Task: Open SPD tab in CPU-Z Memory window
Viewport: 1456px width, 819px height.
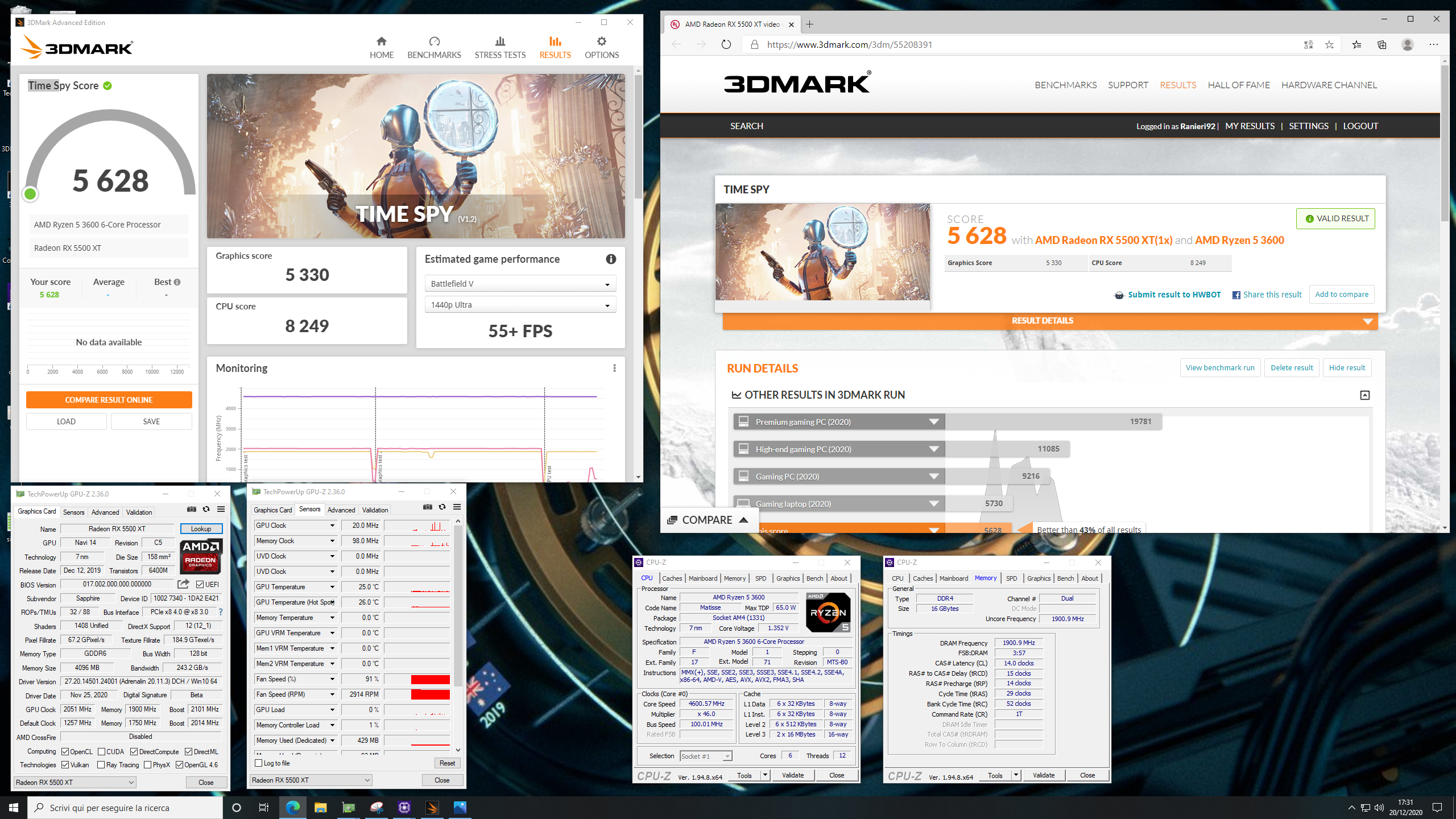Action: pos(1011,578)
